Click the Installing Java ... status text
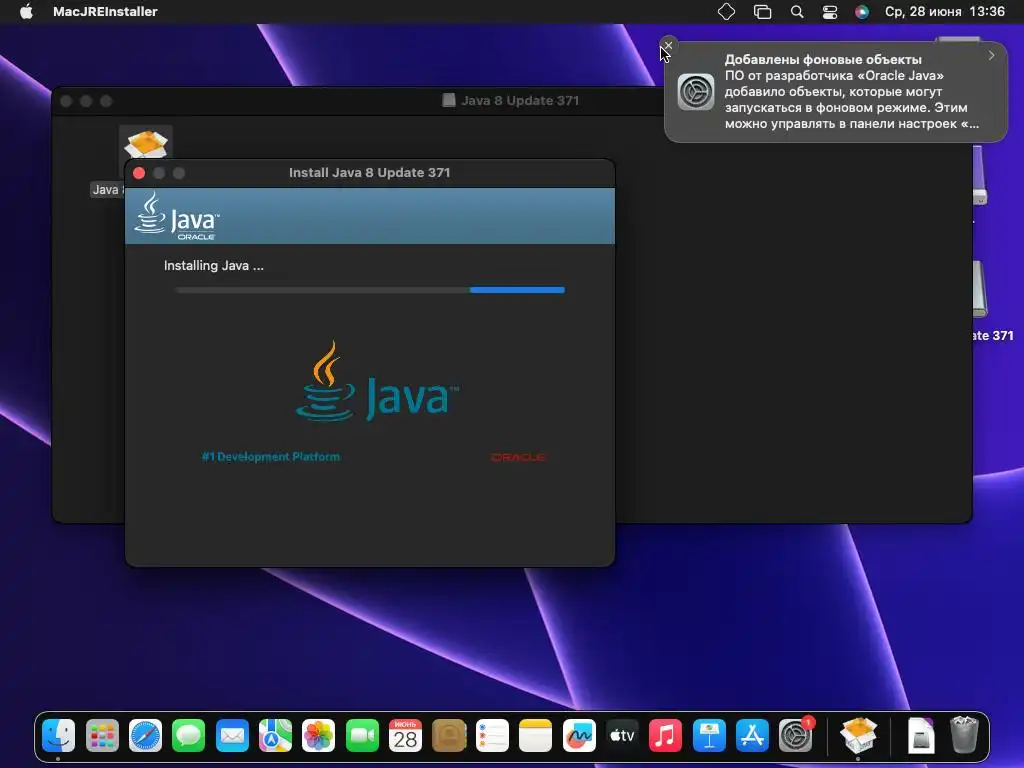Viewport: 1024px width, 768px height. coord(214,266)
